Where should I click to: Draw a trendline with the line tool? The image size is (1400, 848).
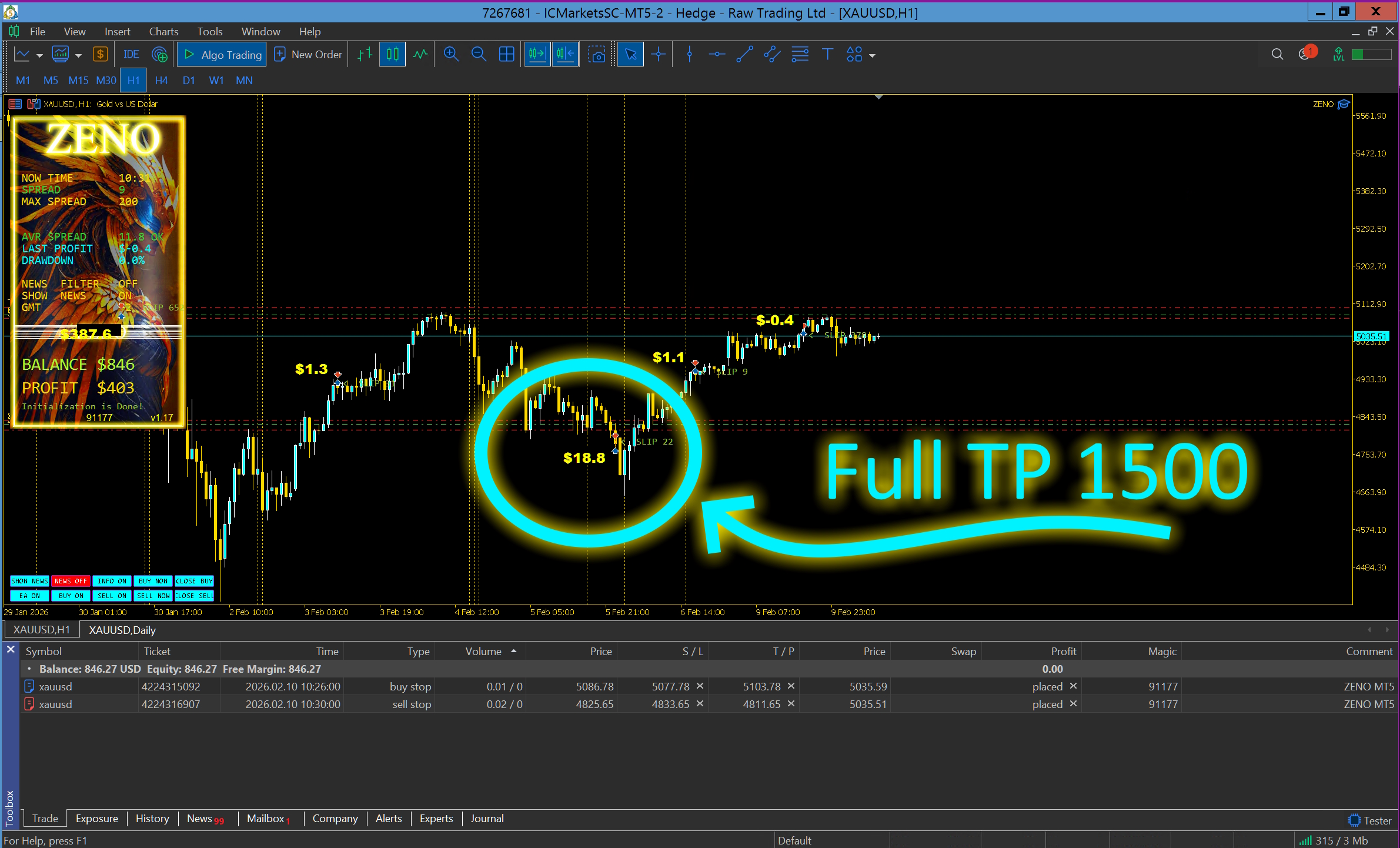pyautogui.click(x=744, y=55)
